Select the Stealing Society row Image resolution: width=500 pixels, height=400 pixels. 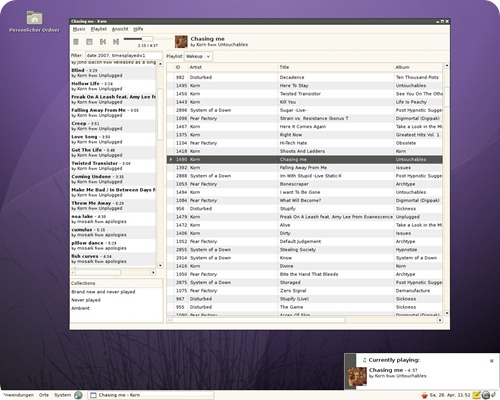[305, 250]
